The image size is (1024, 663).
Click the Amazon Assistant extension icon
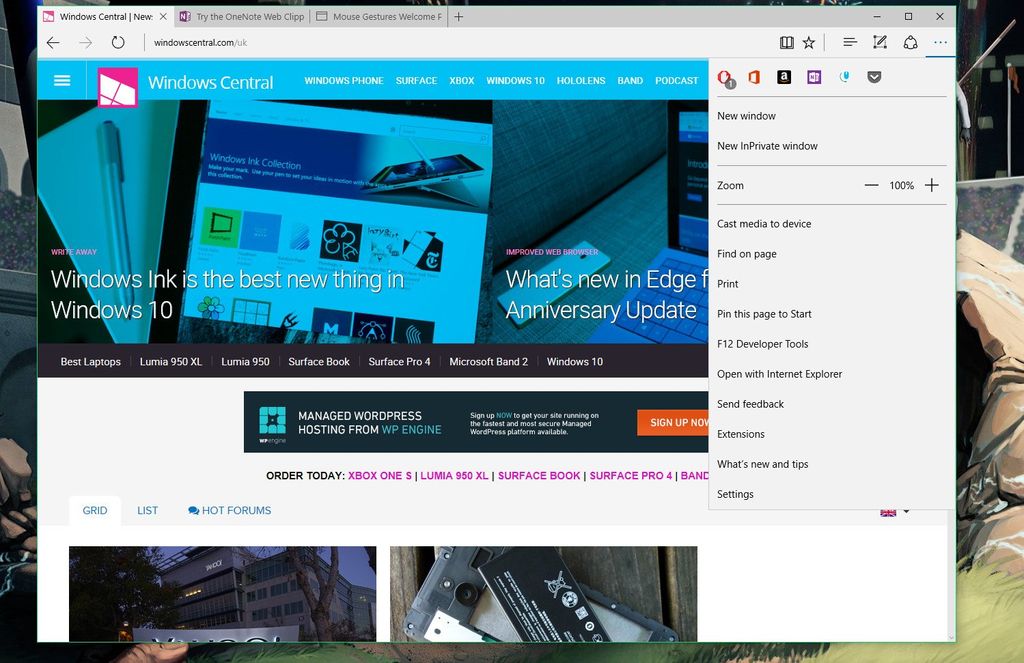coord(784,77)
